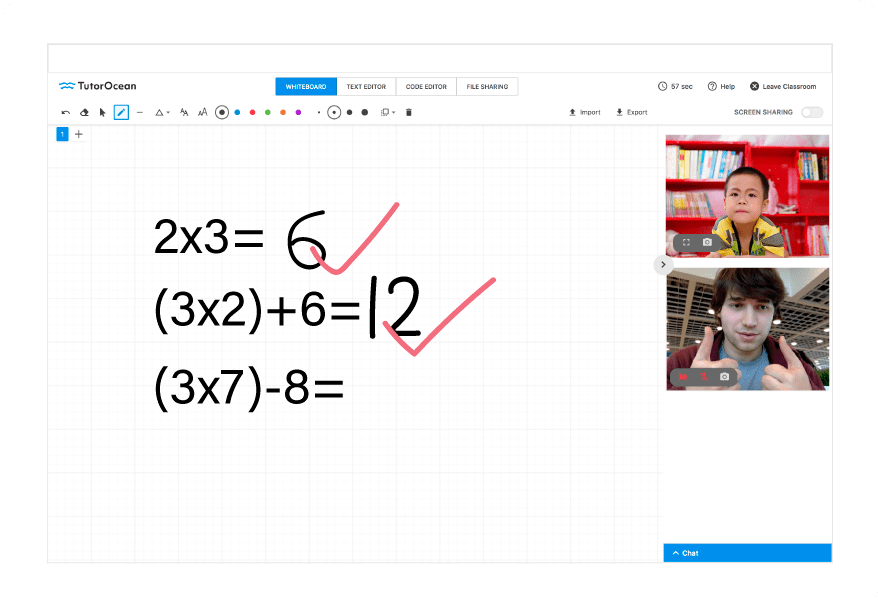
Task: Open the triangle shapes dropdown
Action: click(162, 113)
